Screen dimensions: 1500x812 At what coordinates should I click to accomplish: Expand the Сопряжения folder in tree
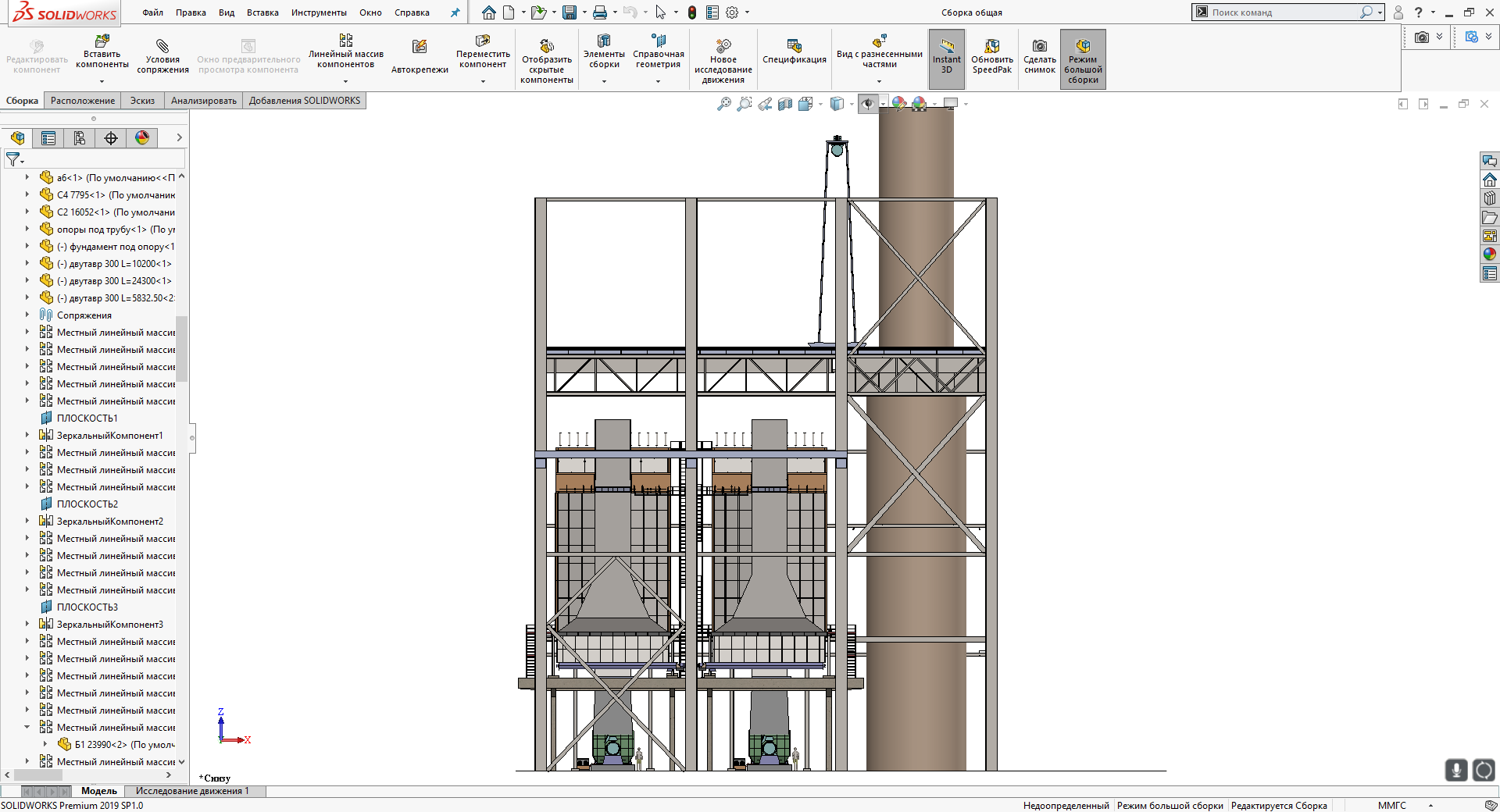click(x=27, y=315)
